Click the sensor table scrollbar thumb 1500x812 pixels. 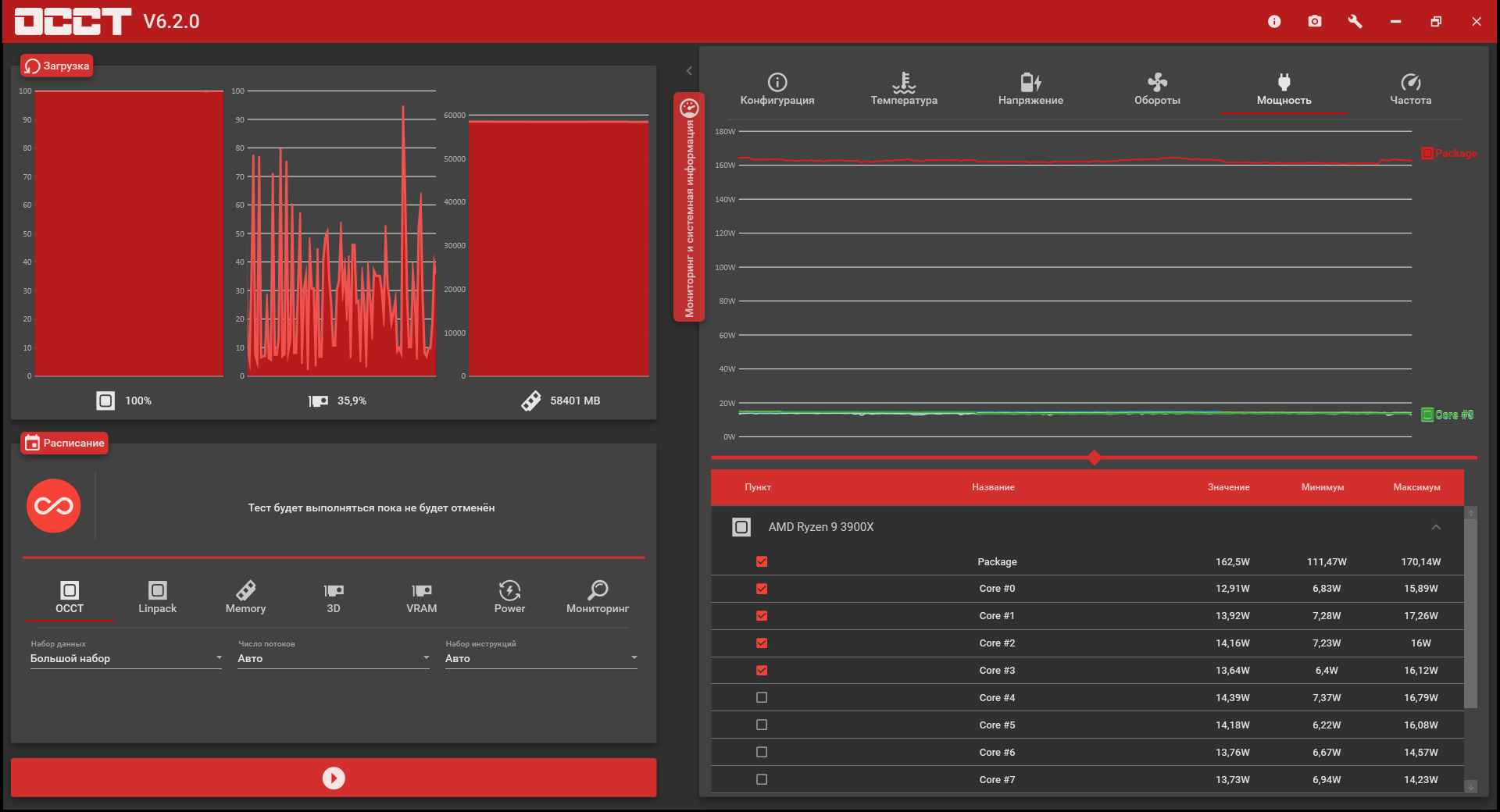click(1471, 613)
